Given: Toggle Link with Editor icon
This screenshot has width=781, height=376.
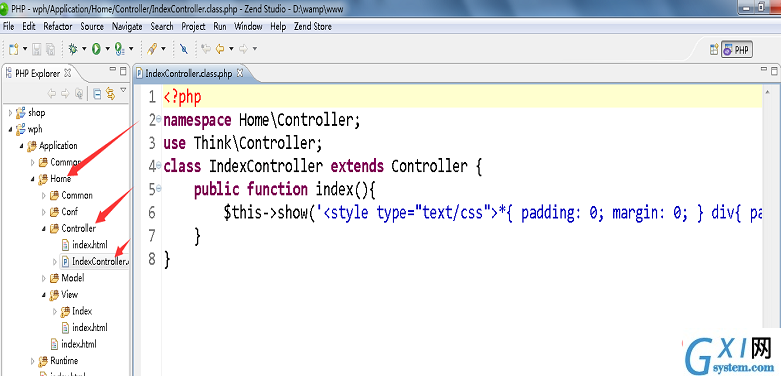Looking at the screenshot, I should click(111, 93).
